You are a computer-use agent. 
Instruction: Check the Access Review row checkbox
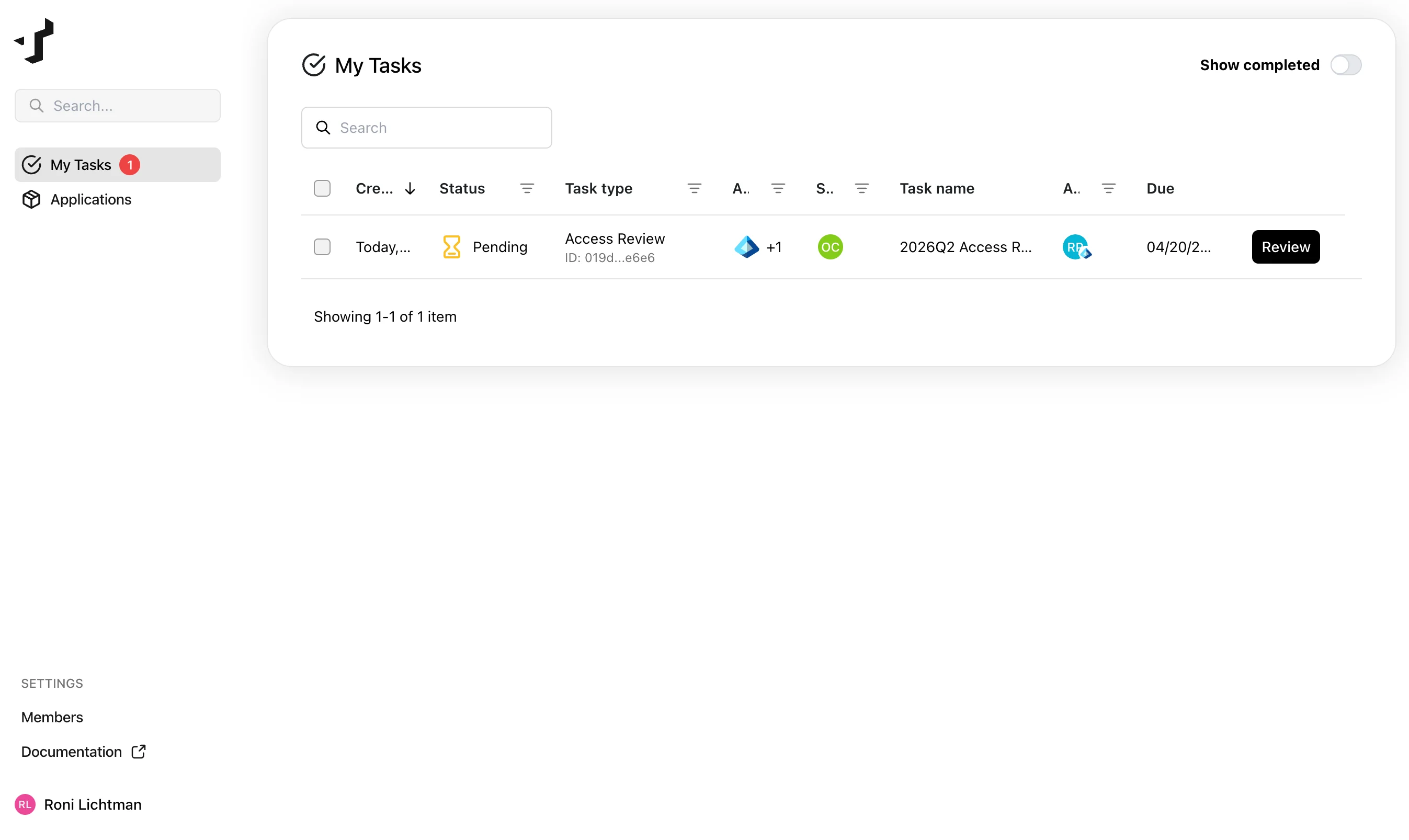(322, 247)
